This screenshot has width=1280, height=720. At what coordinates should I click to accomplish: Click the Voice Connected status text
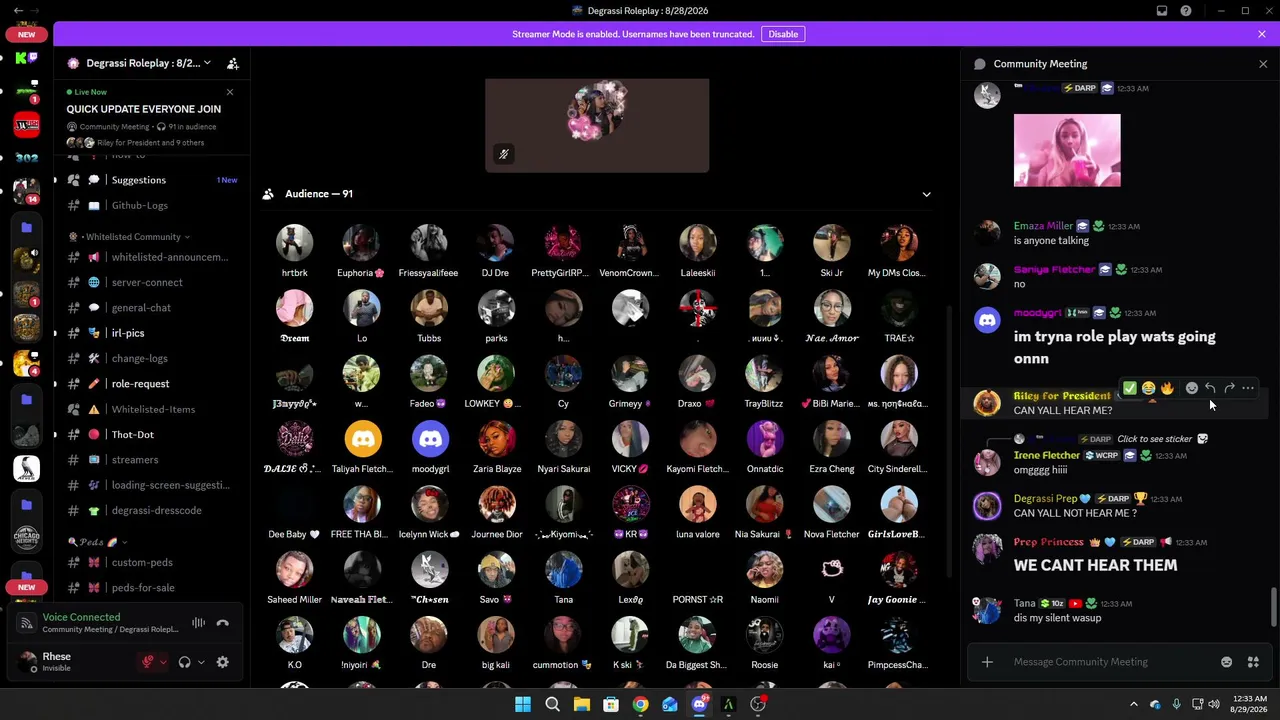point(81,617)
